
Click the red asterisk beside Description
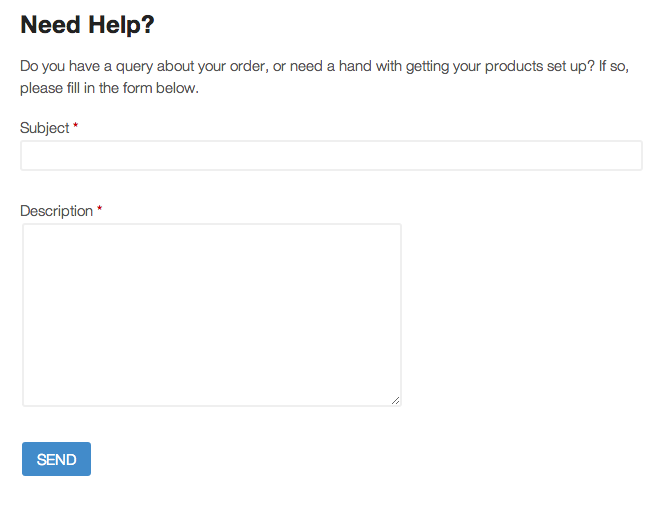[99, 210]
